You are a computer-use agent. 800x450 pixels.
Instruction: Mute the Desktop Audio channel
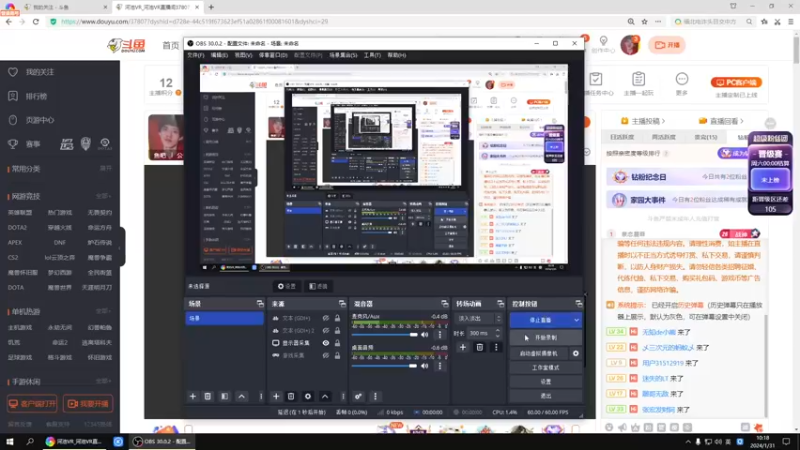[x=424, y=366]
